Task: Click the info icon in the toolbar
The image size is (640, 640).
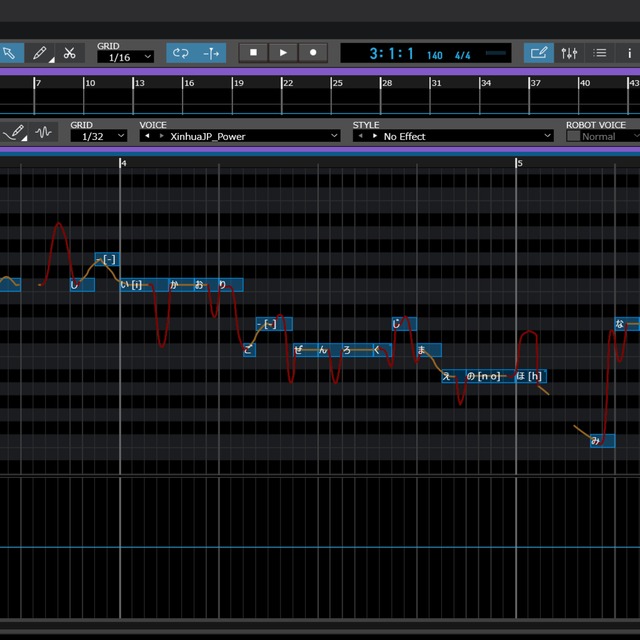Action: pyautogui.click(x=631, y=53)
